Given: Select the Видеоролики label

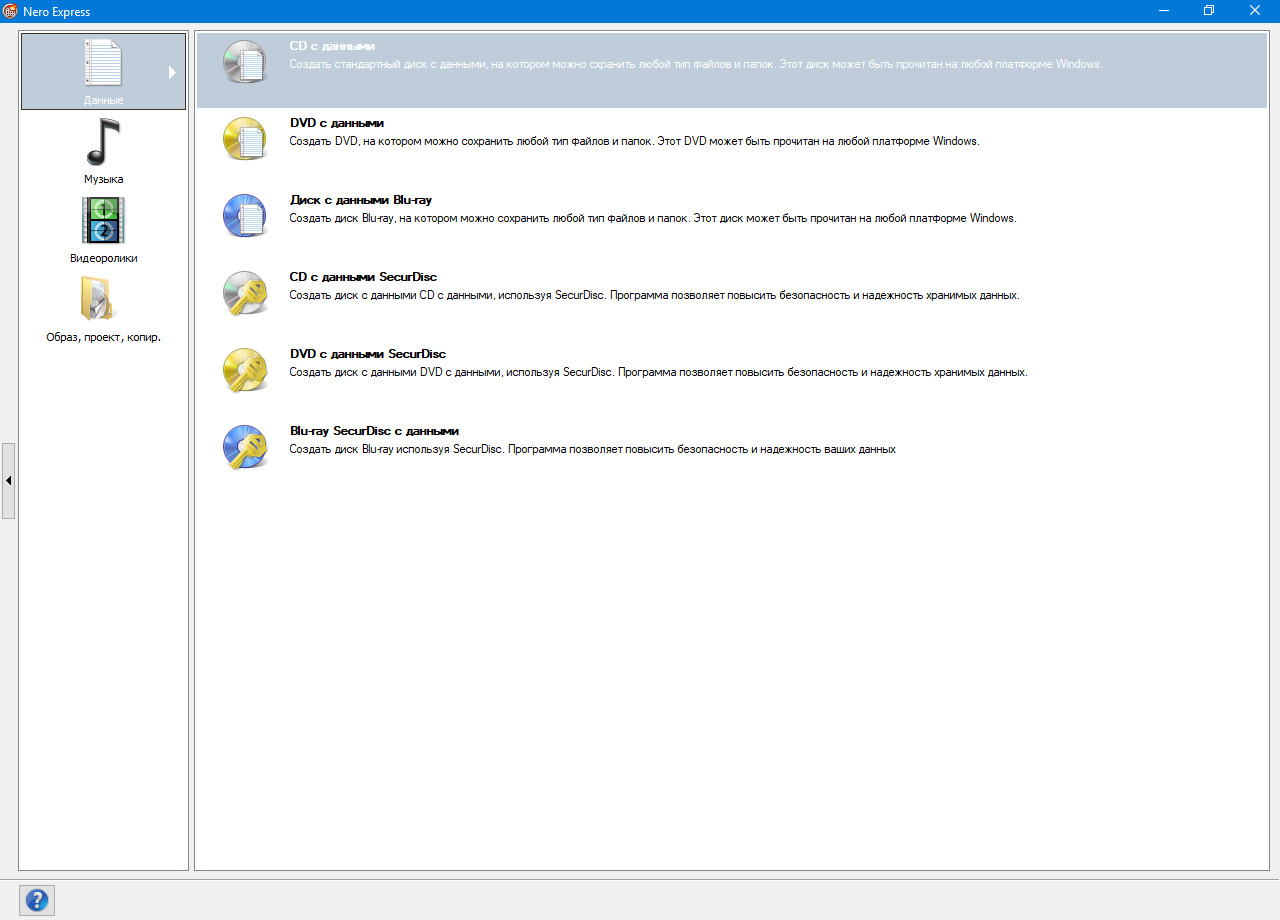Looking at the screenshot, I should (103, 258).
